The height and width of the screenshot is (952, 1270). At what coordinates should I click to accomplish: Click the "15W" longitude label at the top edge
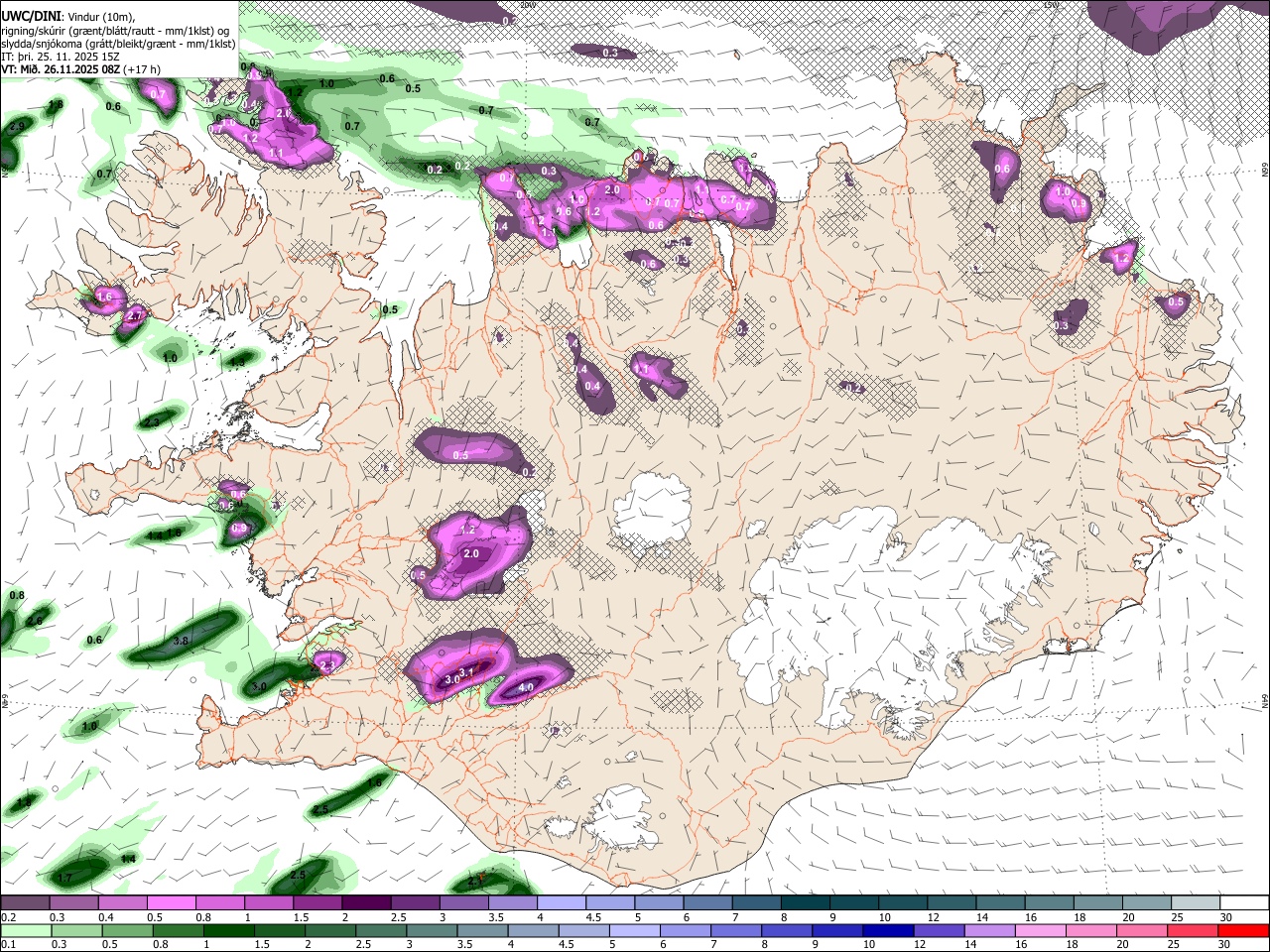(1052, 5)
